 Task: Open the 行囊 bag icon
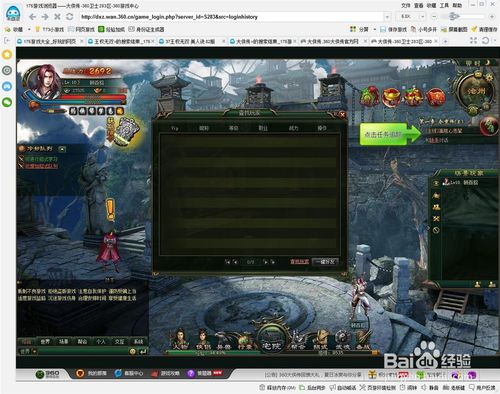(x=246, y=341)
